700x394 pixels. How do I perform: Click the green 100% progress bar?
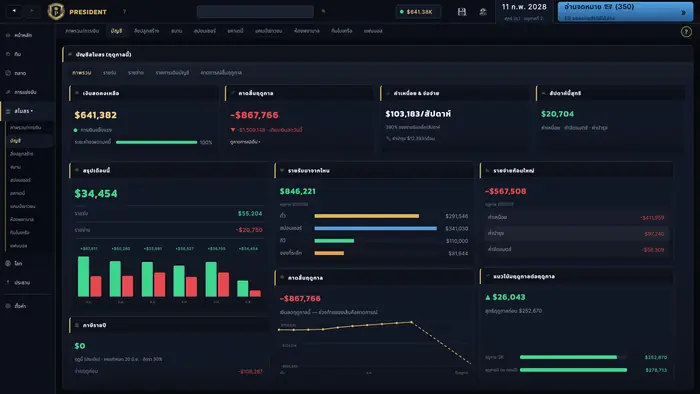[x=156, y=142]
